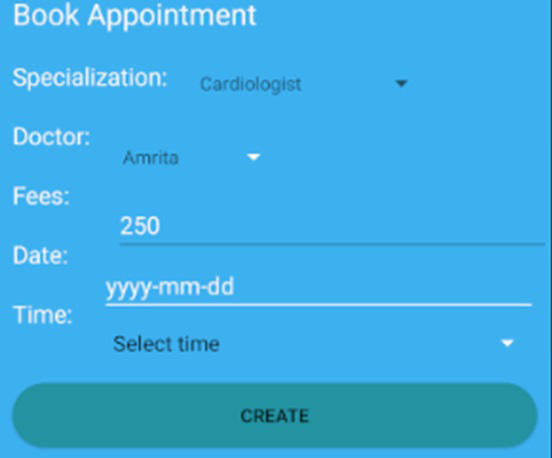
Task: Select the Amrita doctor spinner text
Action: pos(151,157)
